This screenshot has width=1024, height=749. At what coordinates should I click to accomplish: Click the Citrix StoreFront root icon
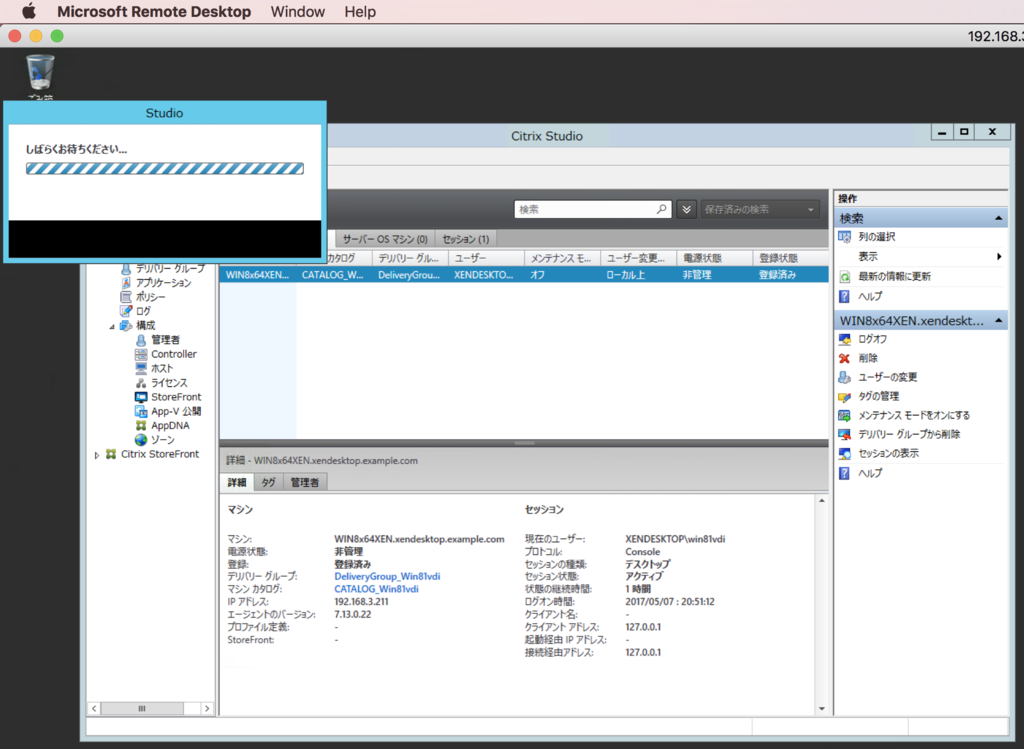click(x=111, y=454)
